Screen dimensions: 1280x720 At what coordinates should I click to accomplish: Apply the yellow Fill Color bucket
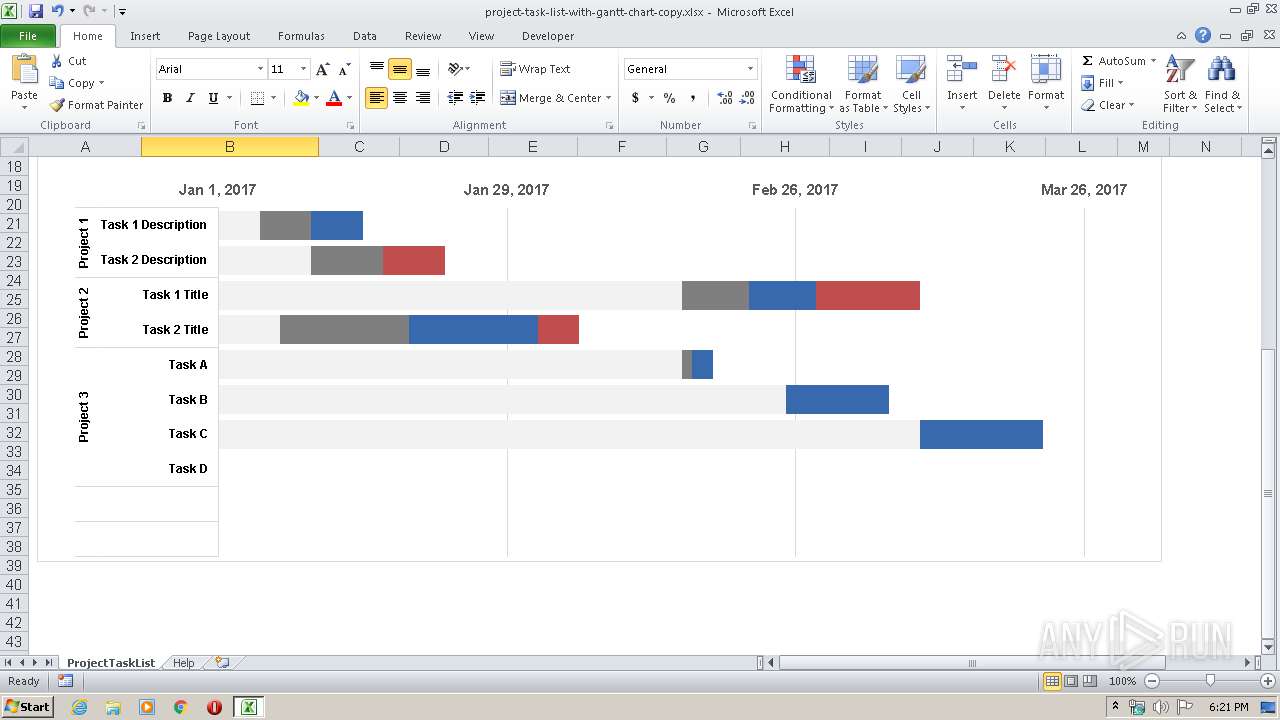301,98
